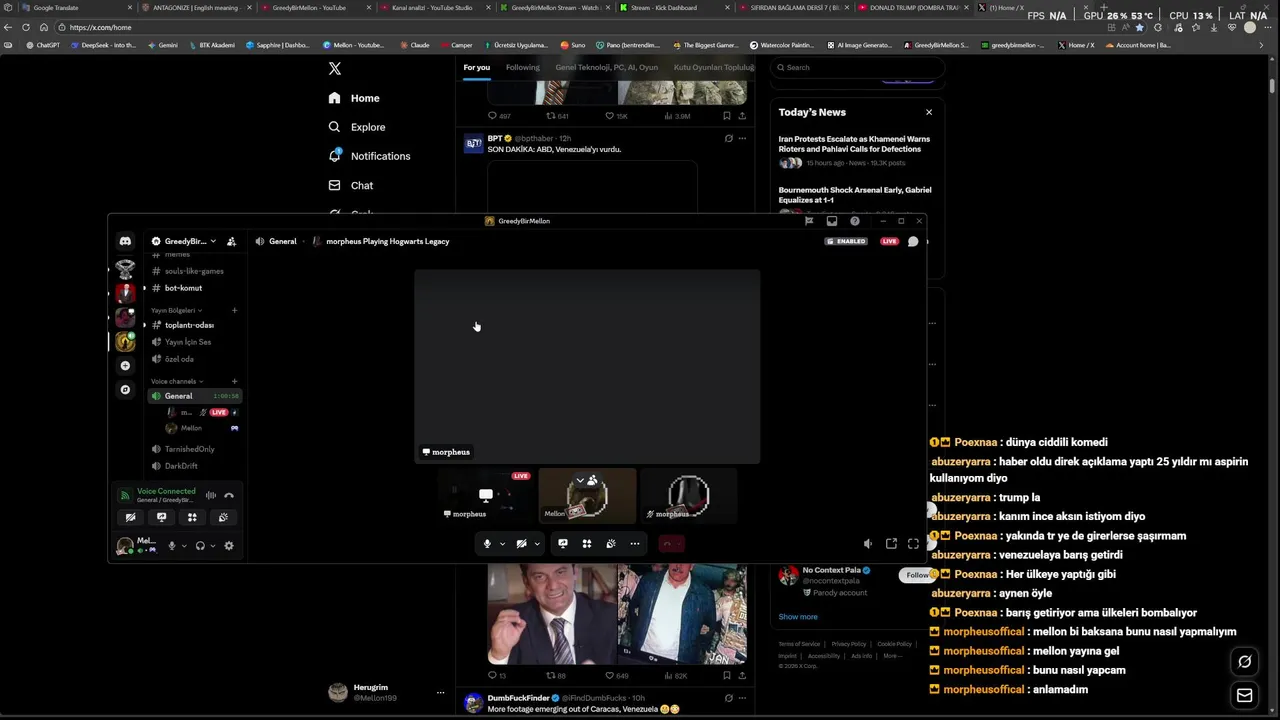Open Home in X navigation
1280x720 pixels.
354,98
